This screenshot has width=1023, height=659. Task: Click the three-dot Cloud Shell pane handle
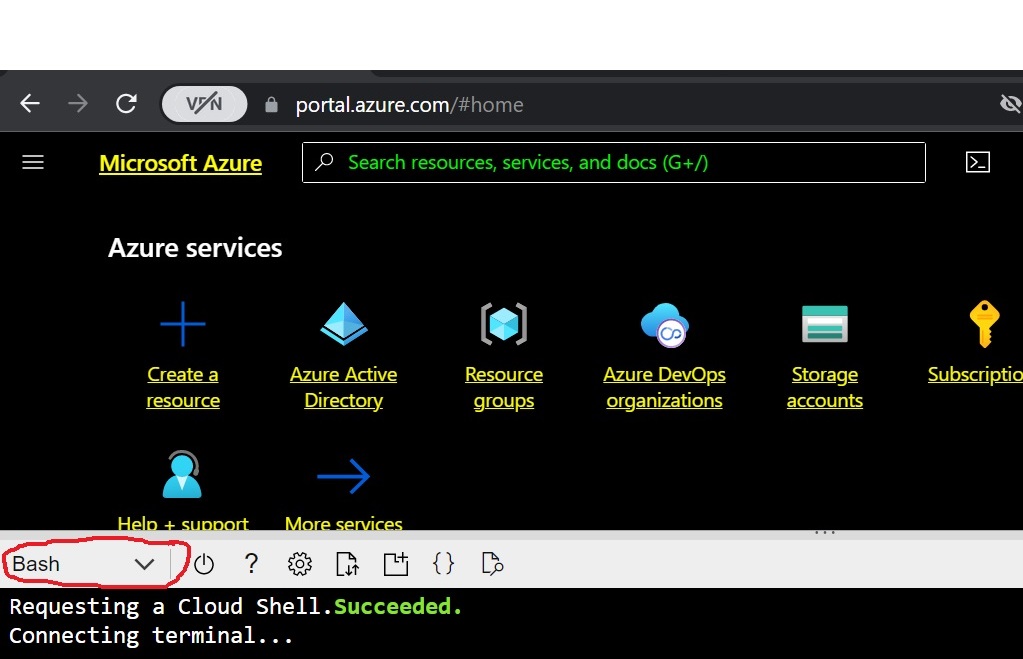point(825,533)
